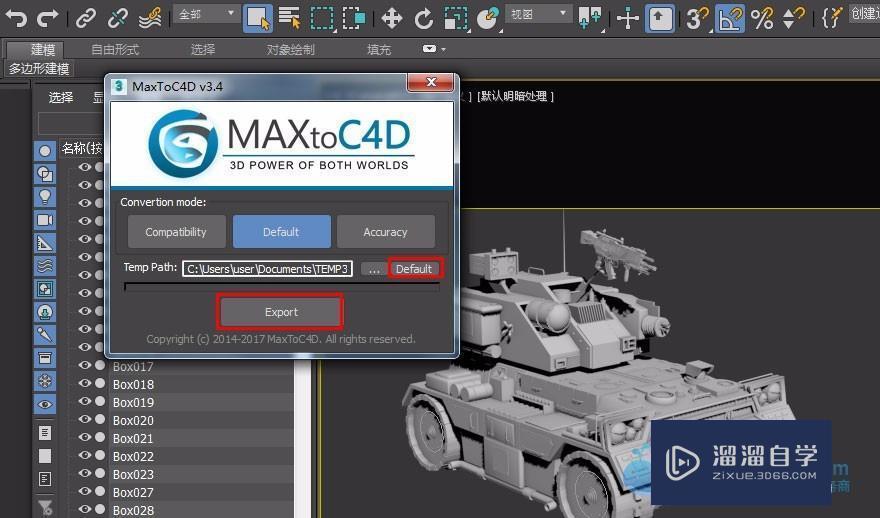
Task: Click the Export button
Action: coord(281,312)
